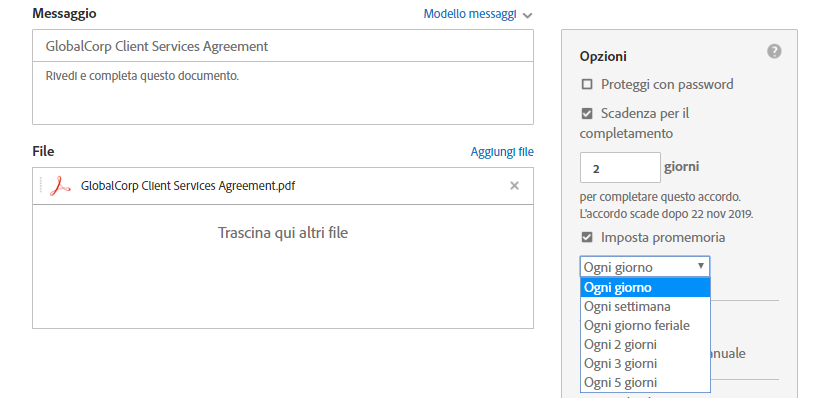Expand the Modello messaggi chevron
This screenshot has width=830, height=417.
(527, 15)
